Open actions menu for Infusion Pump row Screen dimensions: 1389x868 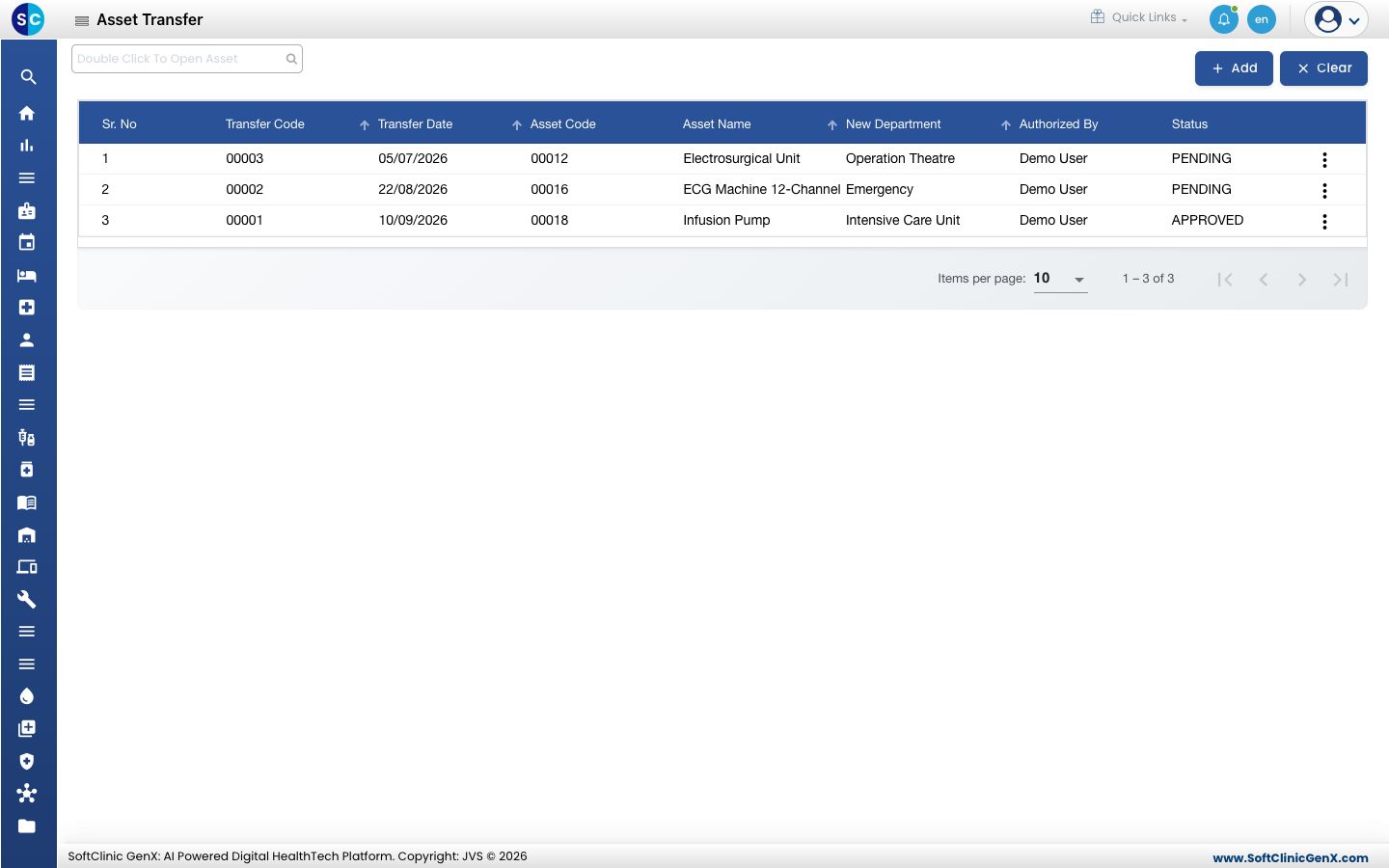1324,222
